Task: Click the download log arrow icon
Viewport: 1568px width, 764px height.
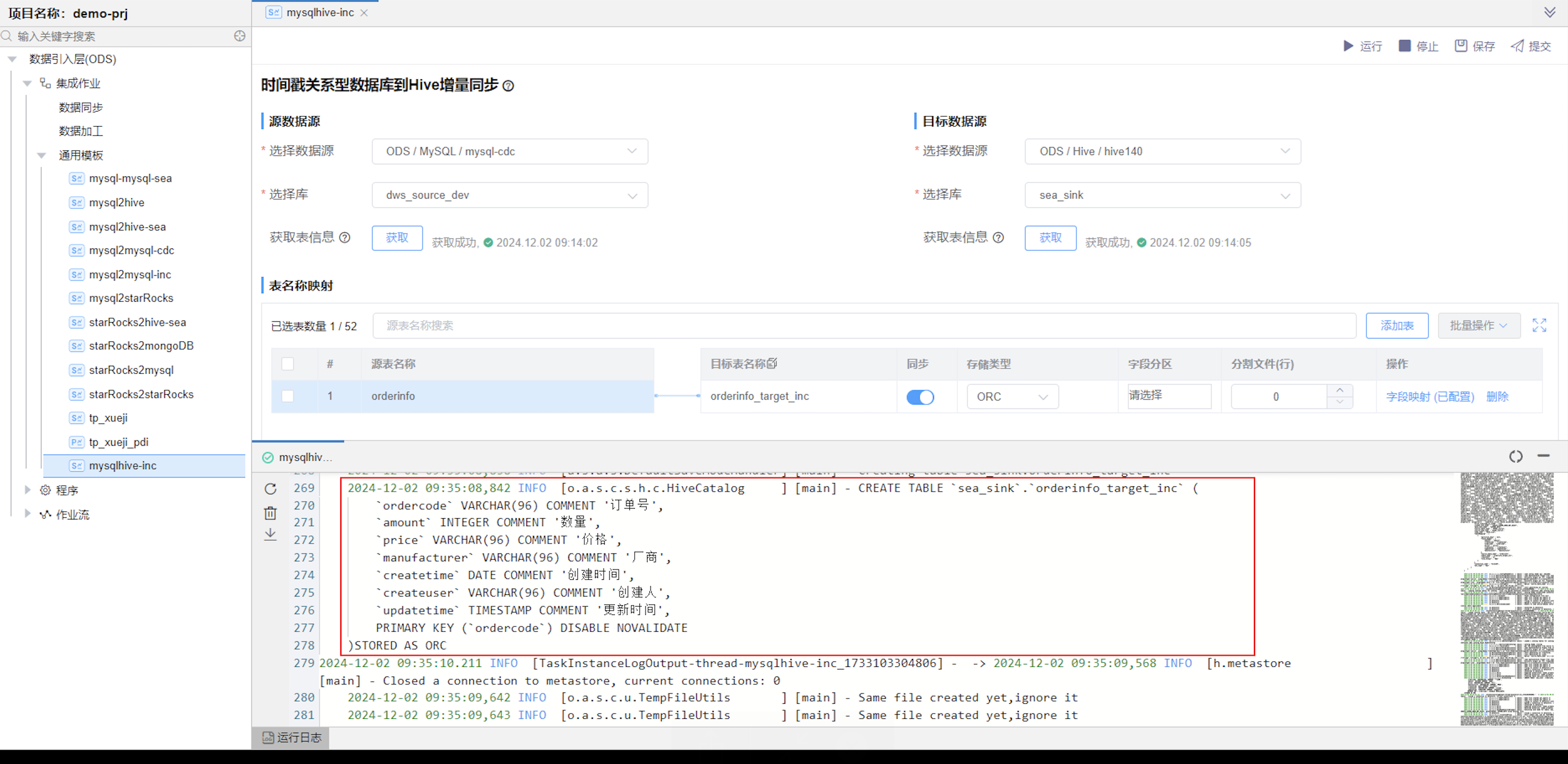Action: 271,534
